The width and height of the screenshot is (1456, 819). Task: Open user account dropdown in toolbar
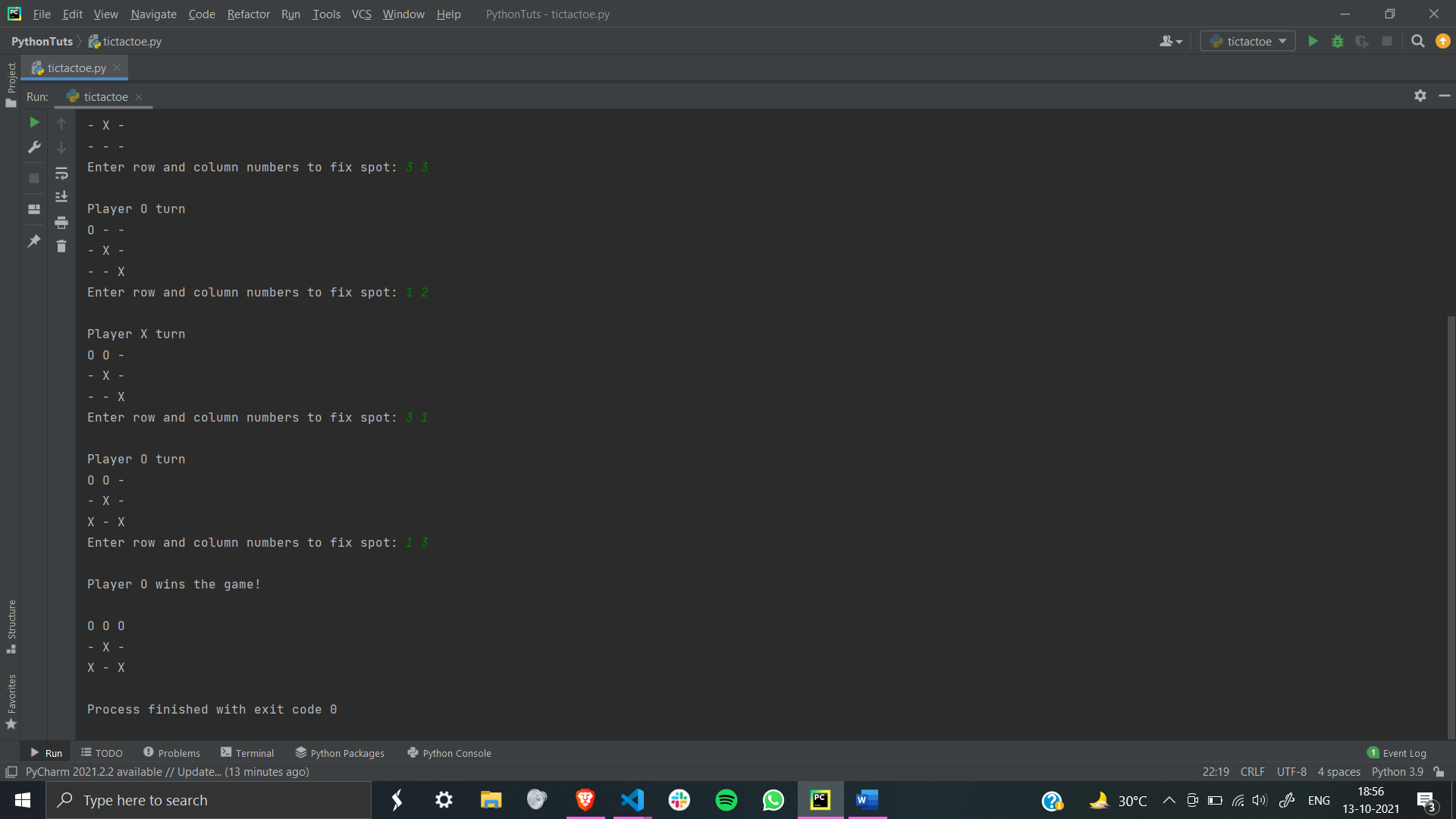(x=1170, y=42)
